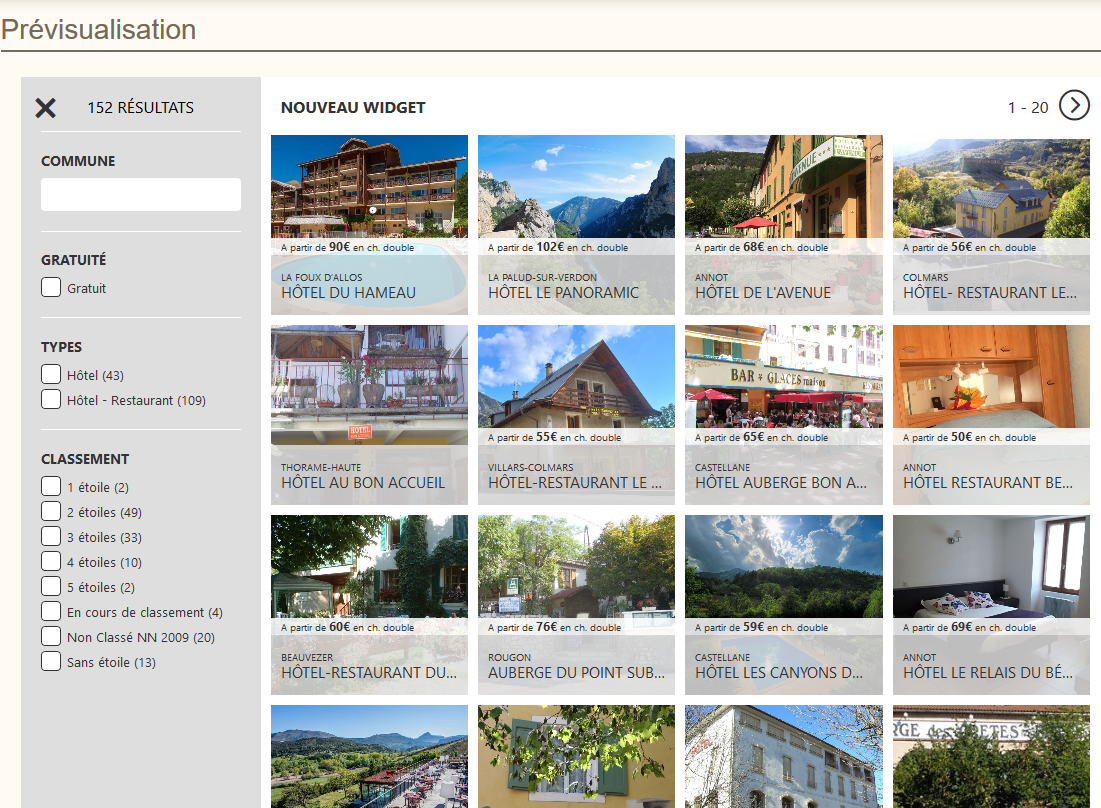Toggle the 1 étoile (2) checkbox

[51, 486]
